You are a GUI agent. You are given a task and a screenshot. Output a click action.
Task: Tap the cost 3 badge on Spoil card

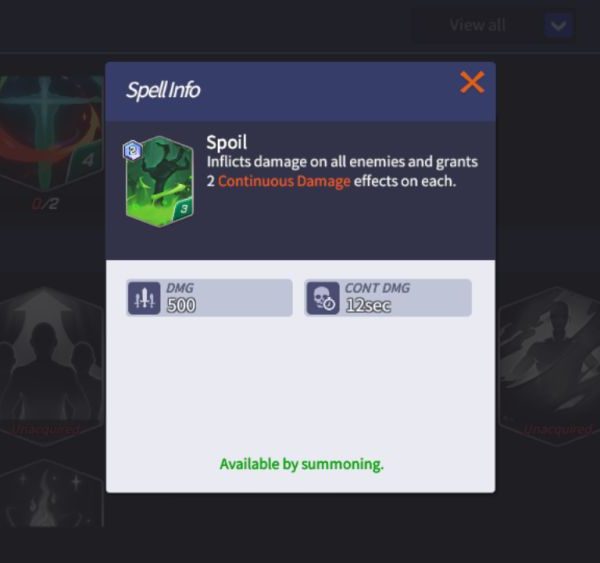pos(184,209)
